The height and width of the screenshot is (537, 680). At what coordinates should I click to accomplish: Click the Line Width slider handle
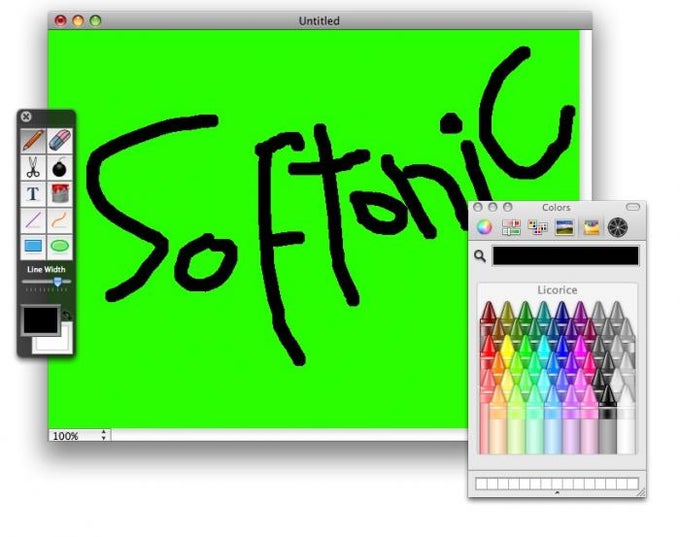57,282
